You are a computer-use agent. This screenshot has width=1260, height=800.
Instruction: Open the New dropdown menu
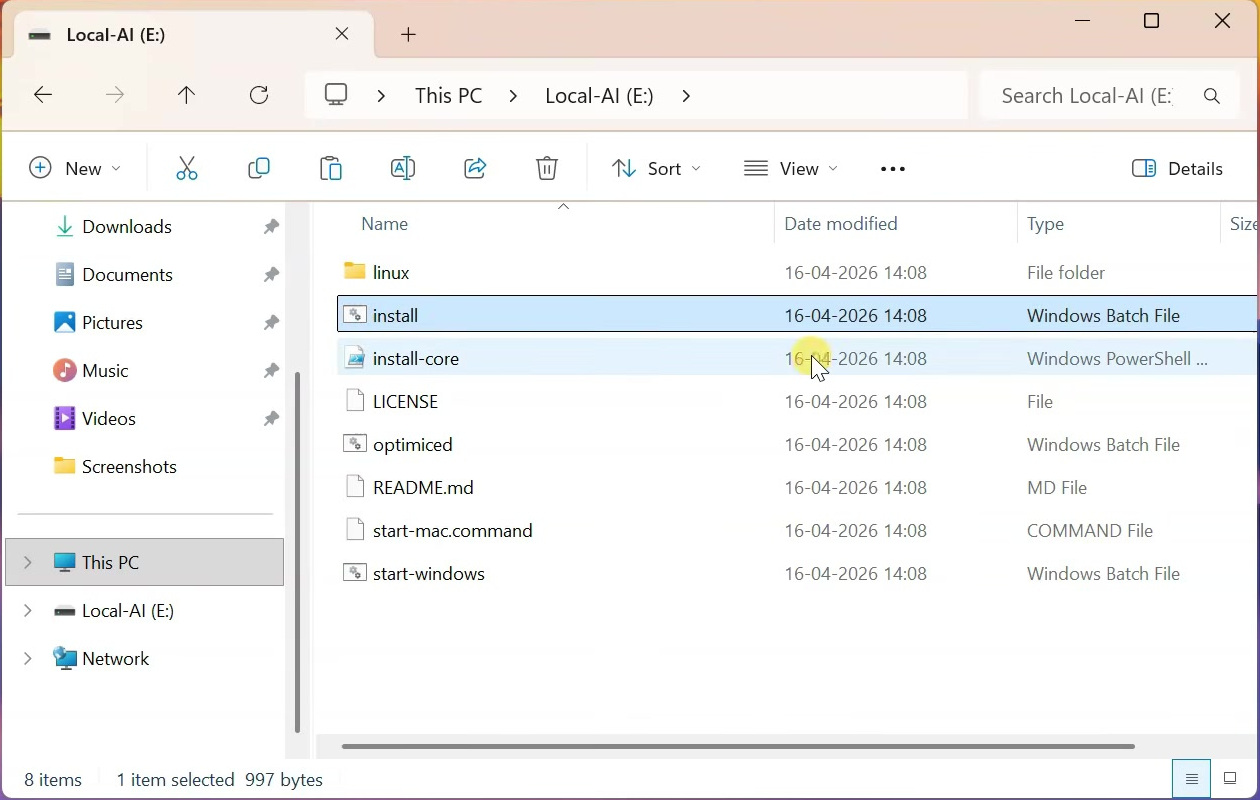click(x=75, y=168)
